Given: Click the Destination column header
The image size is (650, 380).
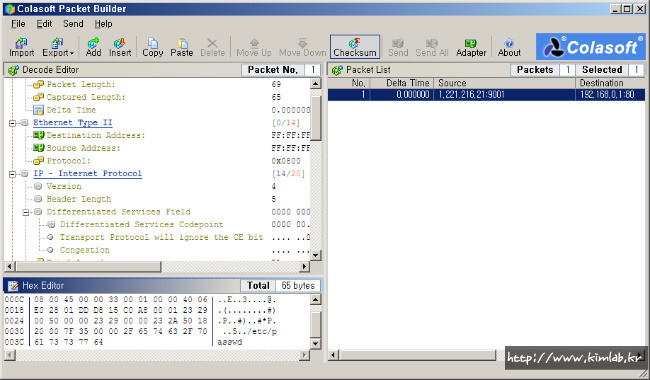Looking at the screenshot, I should 611,83.
